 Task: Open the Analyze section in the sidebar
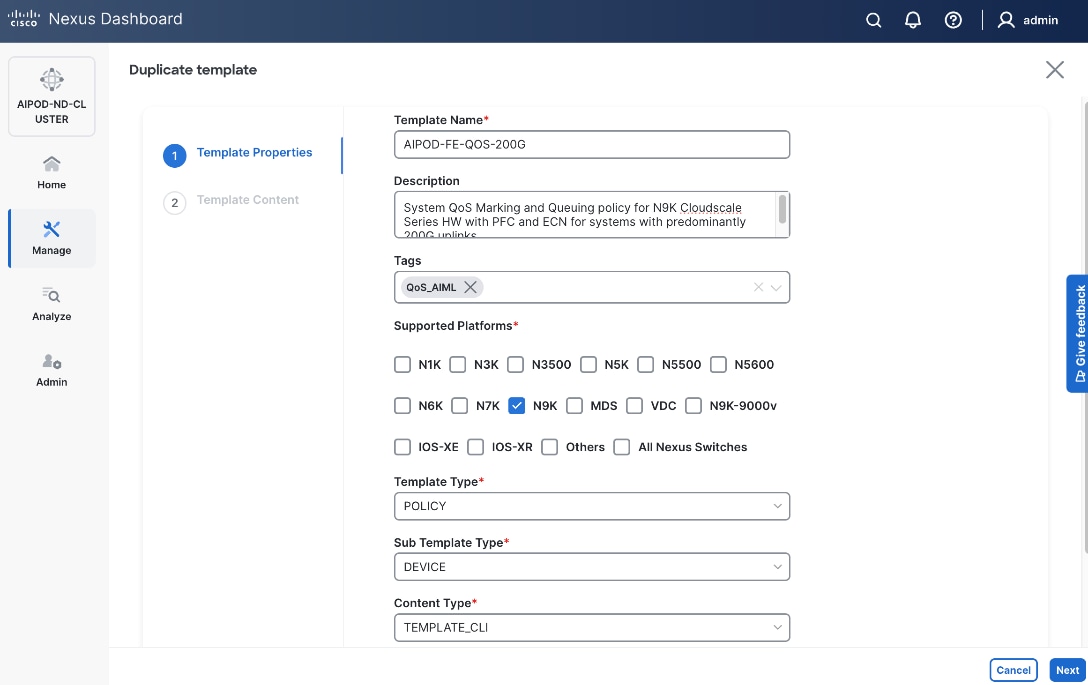[51, 304]
